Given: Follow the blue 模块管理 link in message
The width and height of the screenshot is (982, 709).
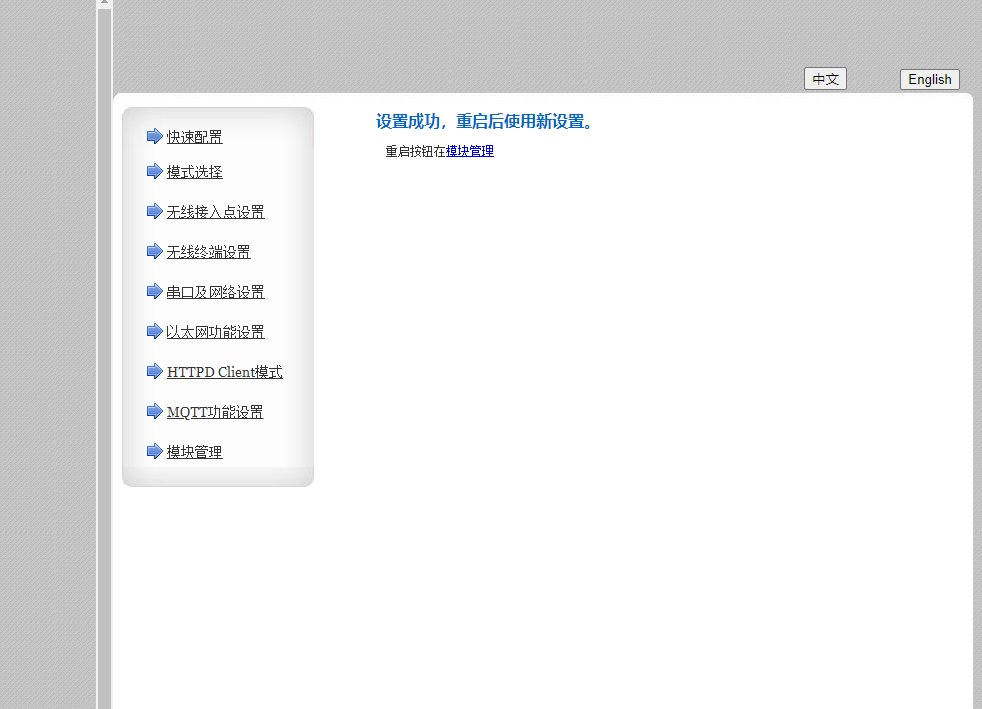Looking at the screenshot, I should (x=470, y=151).
